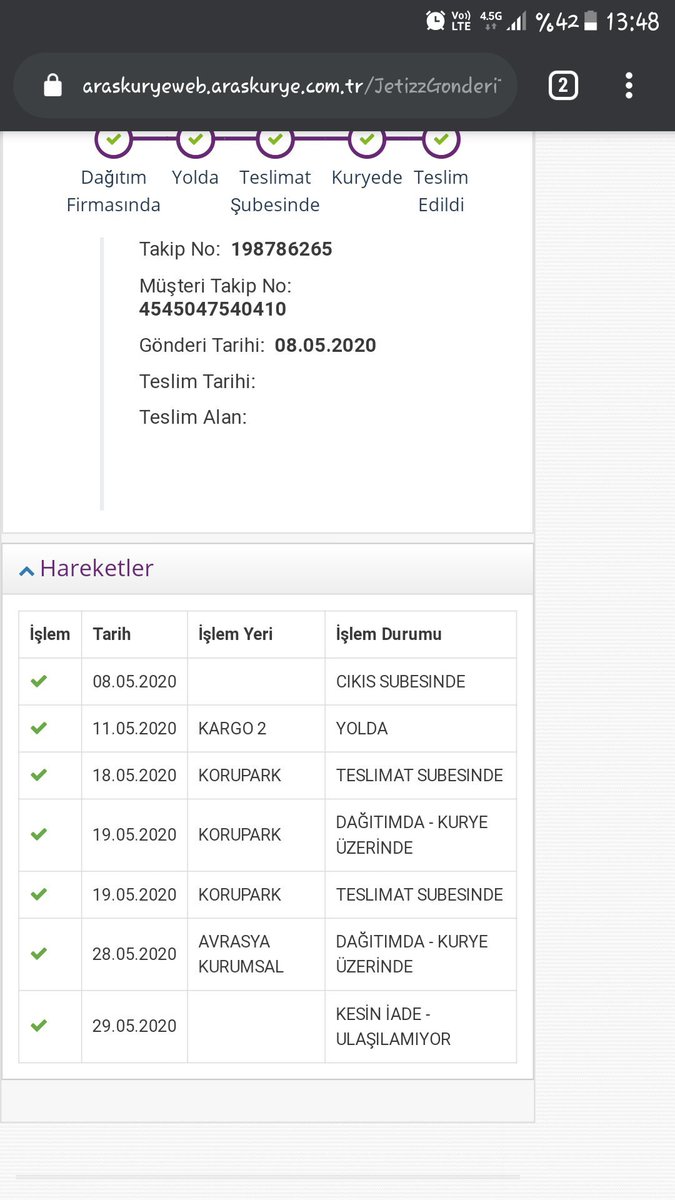
Task: Select the Tarih column header
Action: pyautogui.click(x=112, y=634)
